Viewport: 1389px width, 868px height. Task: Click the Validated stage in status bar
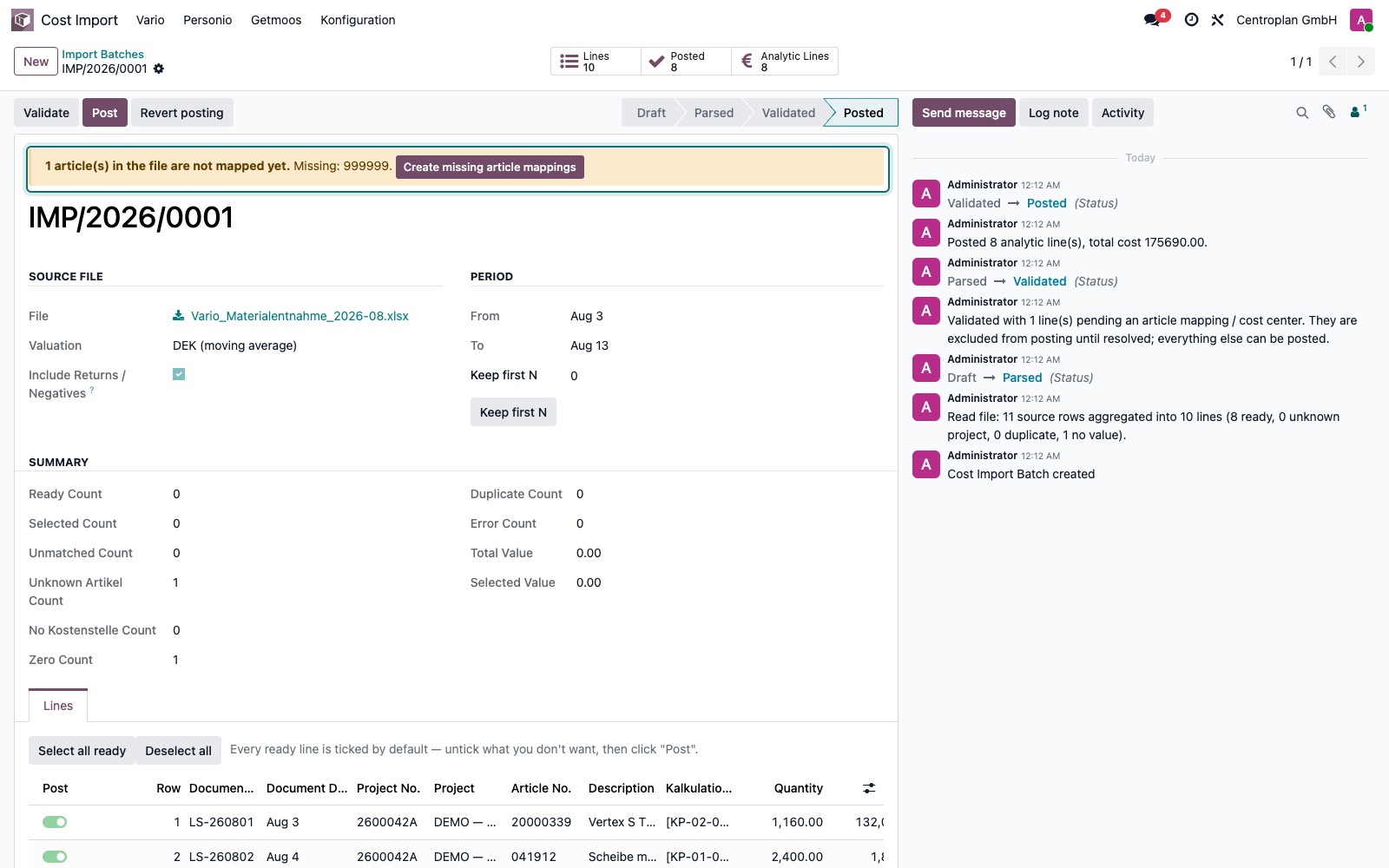pyautogui.click(x=788, y=113)
